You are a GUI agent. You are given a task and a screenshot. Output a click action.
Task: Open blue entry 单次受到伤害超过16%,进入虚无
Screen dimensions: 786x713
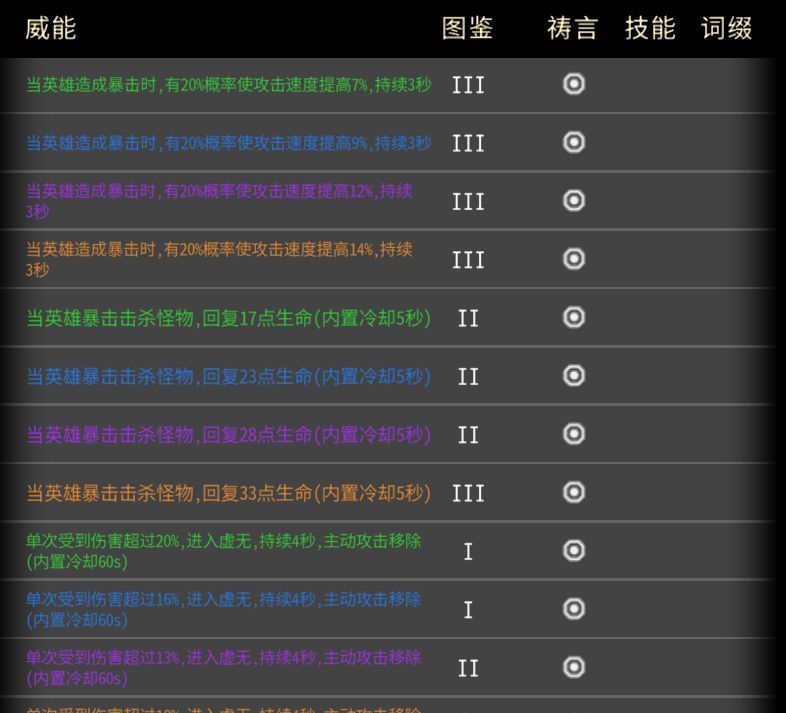tap(224, 609)
